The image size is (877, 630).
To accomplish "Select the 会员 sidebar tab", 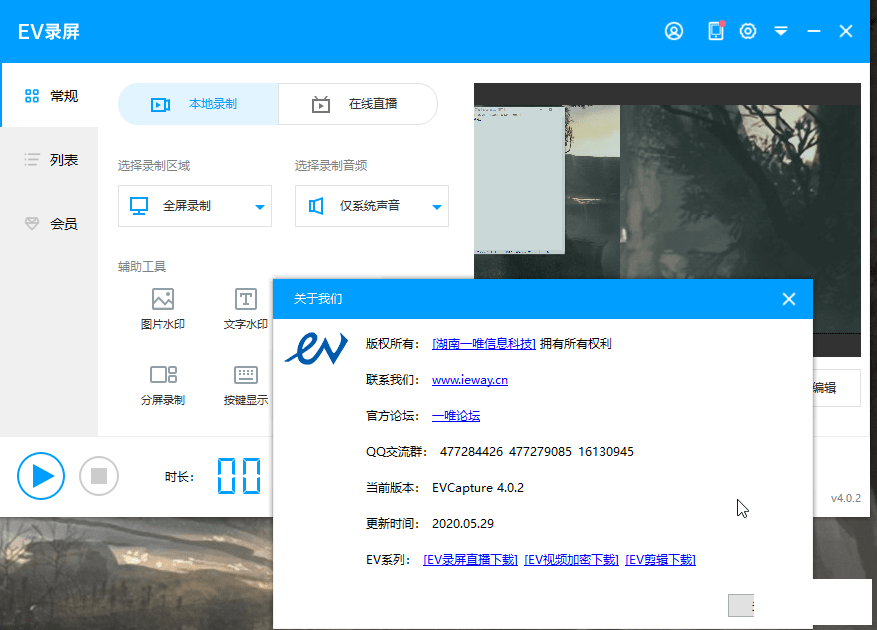I will [x=50, y=224].
